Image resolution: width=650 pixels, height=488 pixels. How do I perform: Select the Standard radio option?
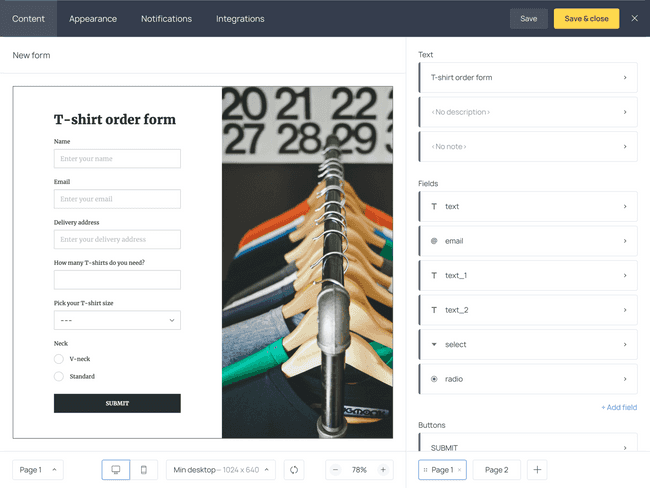point(59,376)
